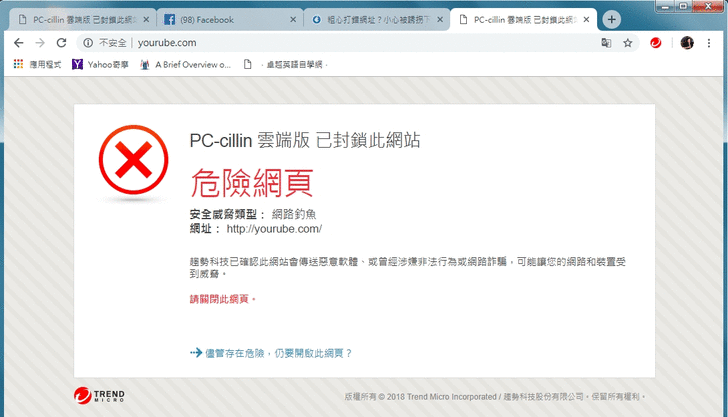Close the Facebook tab
The image size is (728, 417).
(293, 20)
